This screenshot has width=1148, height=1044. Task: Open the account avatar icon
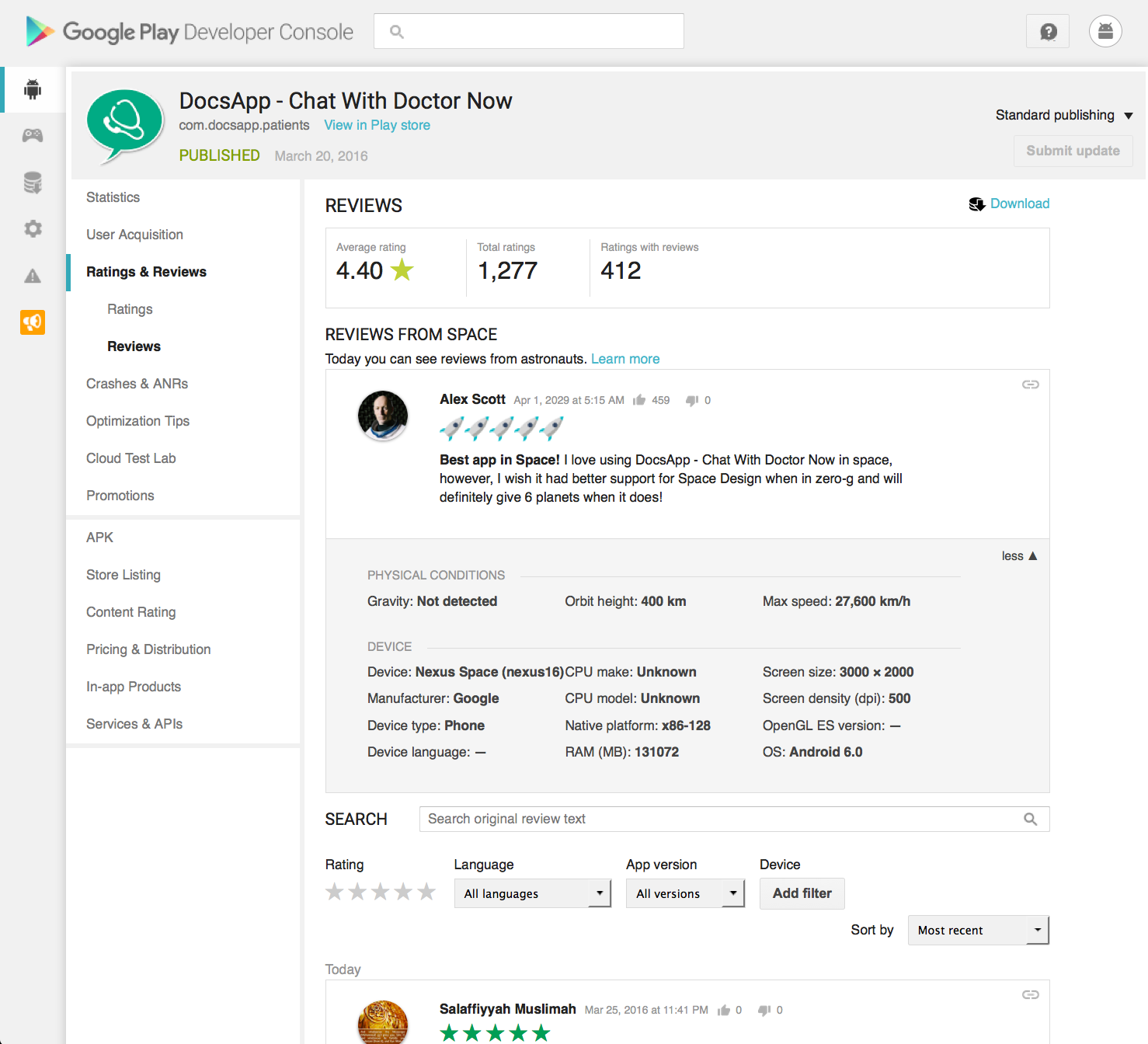click(x=1105, y=32)
